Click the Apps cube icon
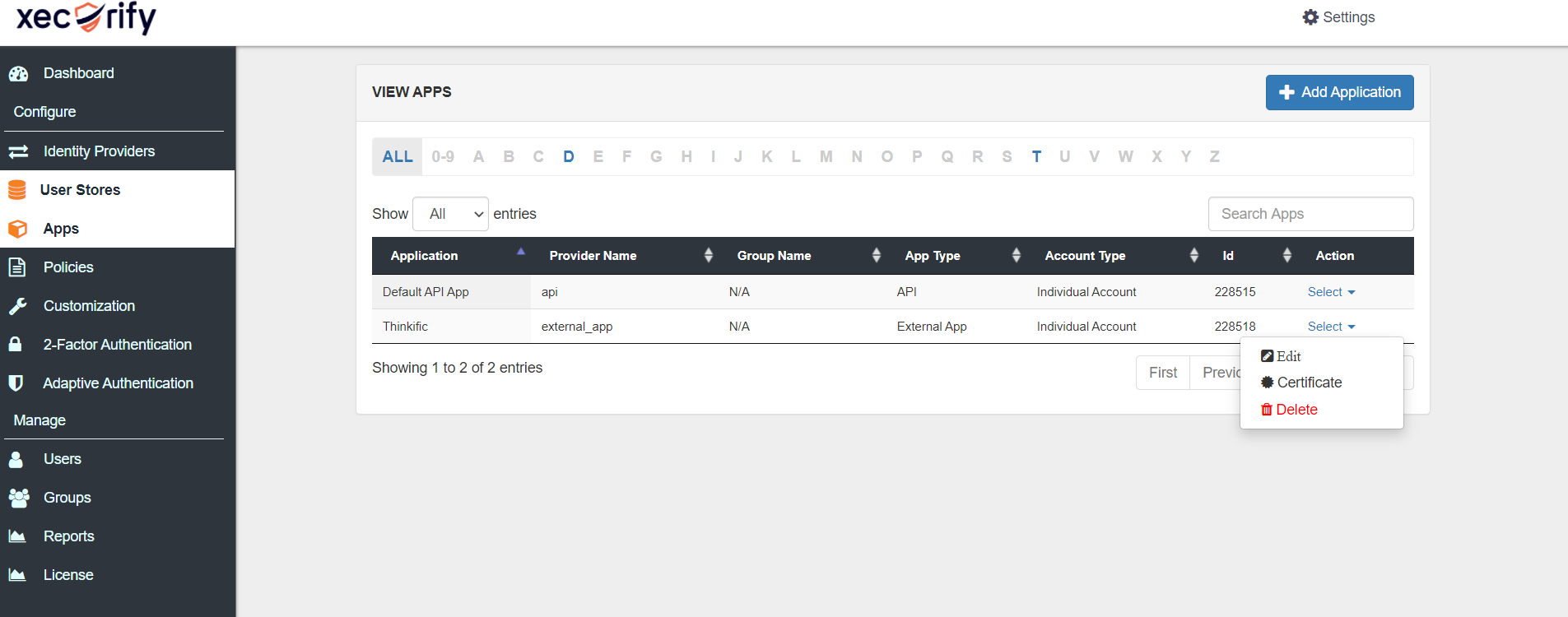 [17, 229]
